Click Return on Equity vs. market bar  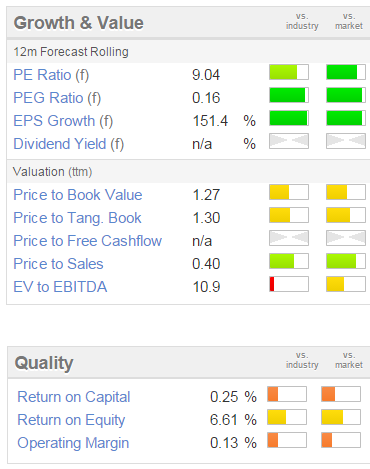[341, 417]
